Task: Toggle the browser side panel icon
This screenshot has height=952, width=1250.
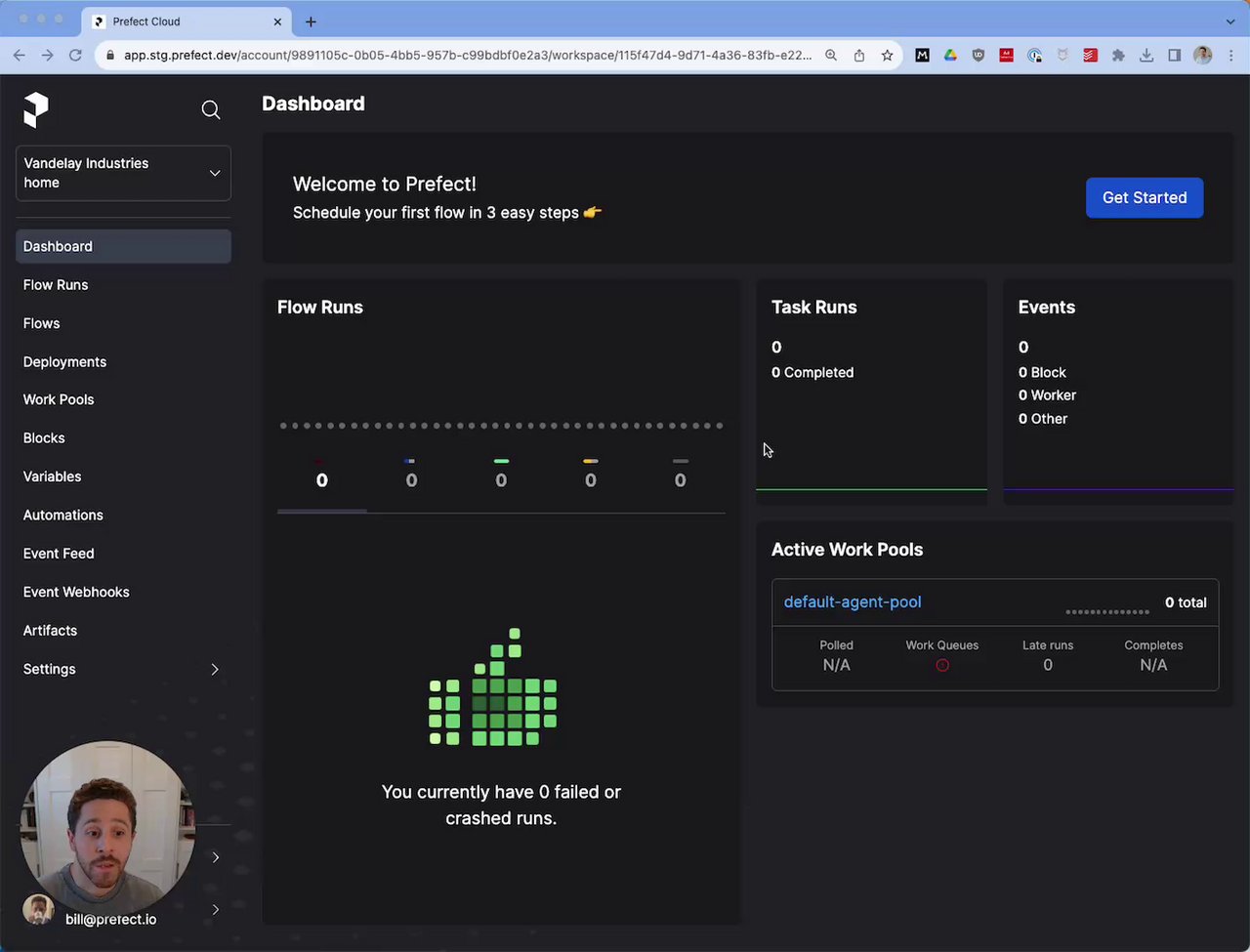Action: (x=1174, y=56)
